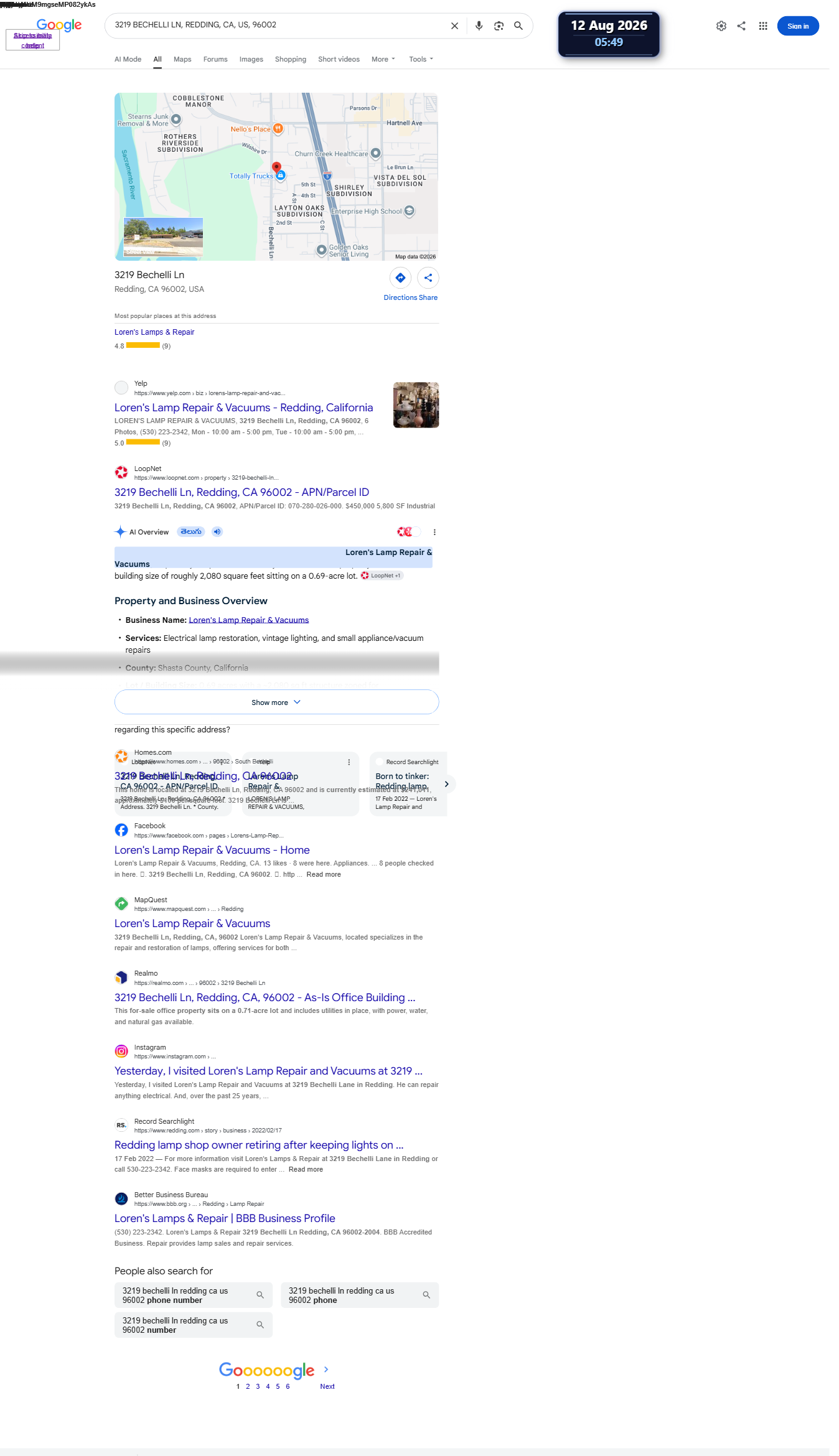
Task: Open Realmo As-Is Office Building result
Action: (x=265, y=997)
